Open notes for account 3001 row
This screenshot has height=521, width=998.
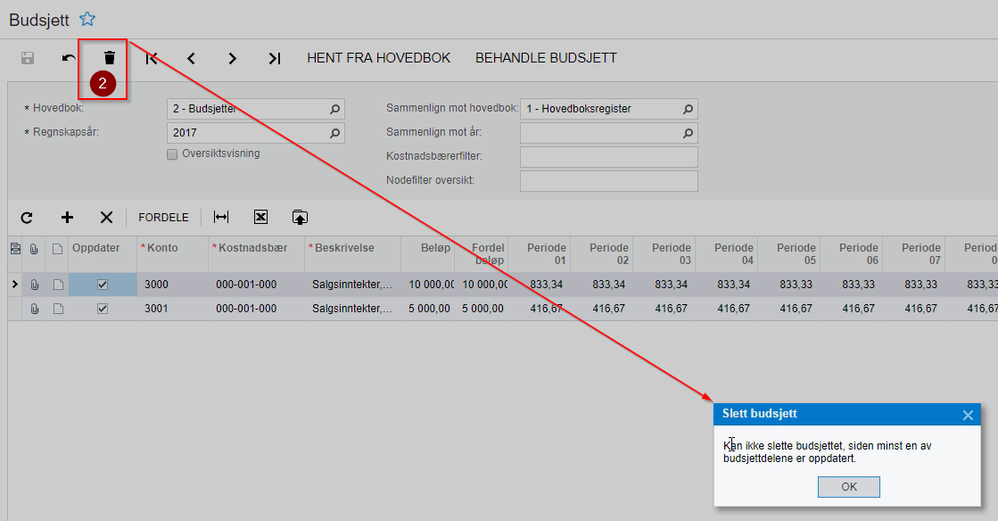click(58, 309)
